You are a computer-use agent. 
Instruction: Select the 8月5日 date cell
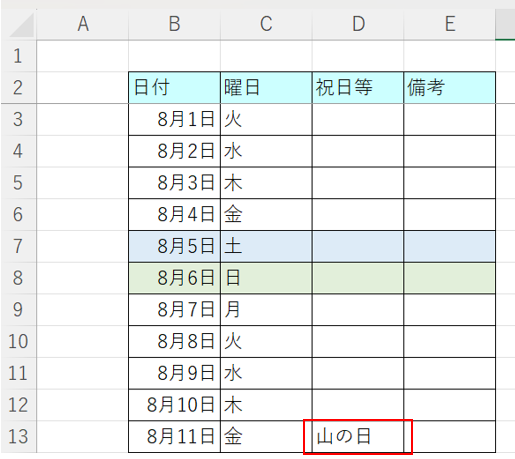click(x=174, y=246)
